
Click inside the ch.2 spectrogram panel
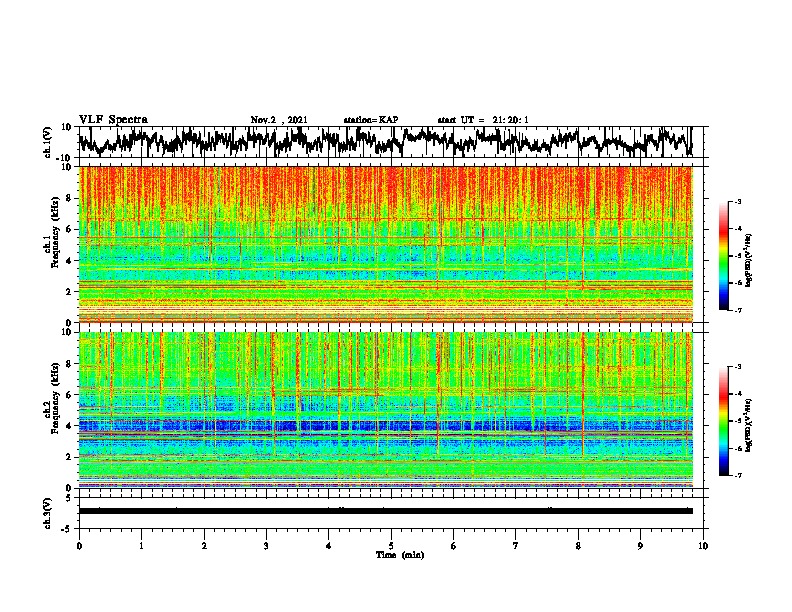385,410
